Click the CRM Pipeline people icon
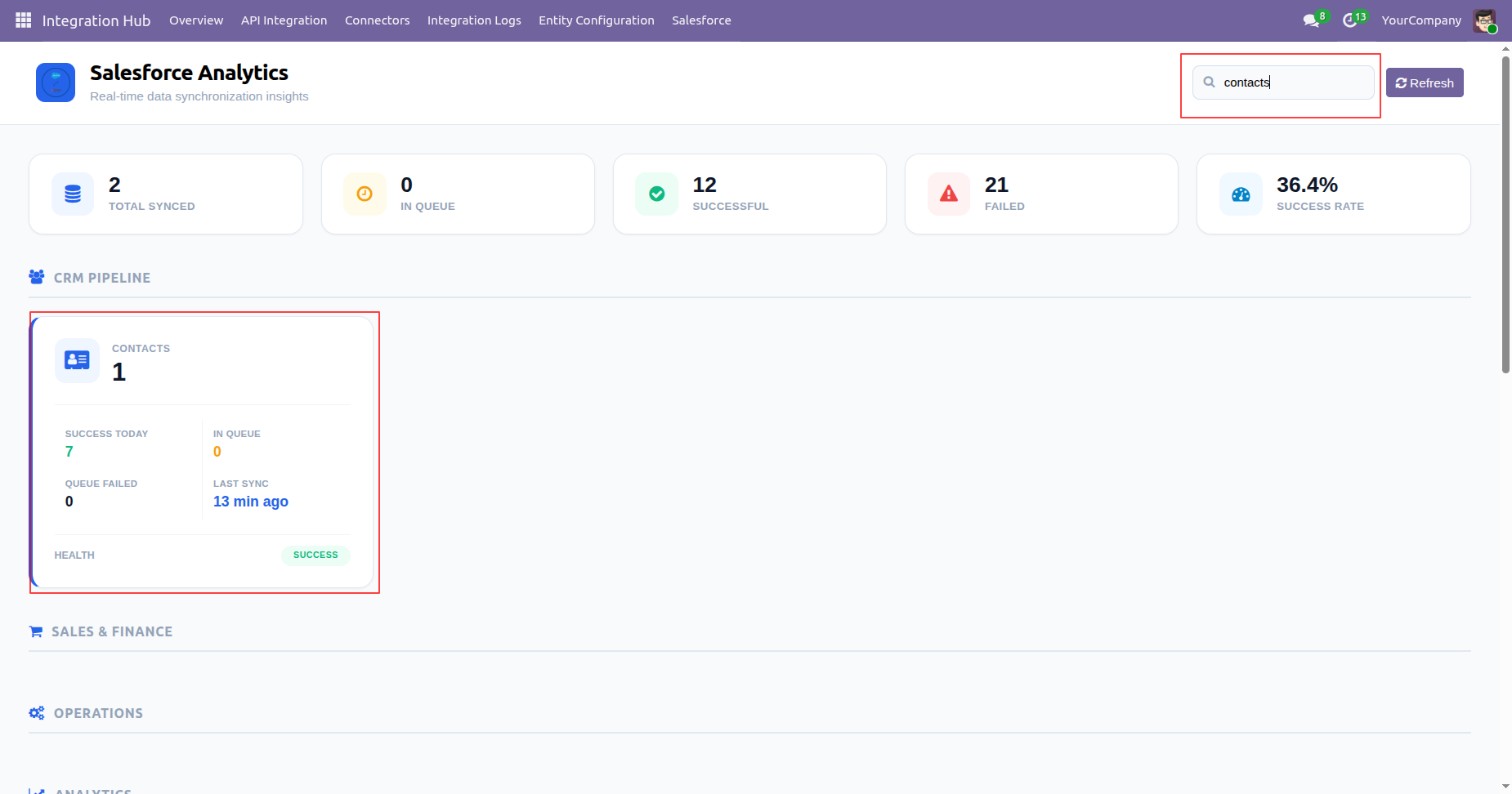The width and height of the screenshot is (1512, 794). tap(37, 277)
